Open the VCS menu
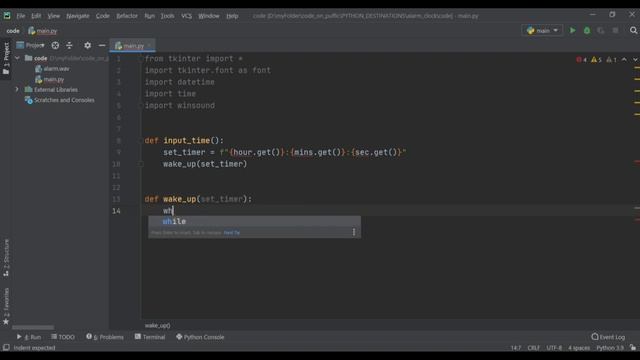640x360 pixels. point(187,16)
